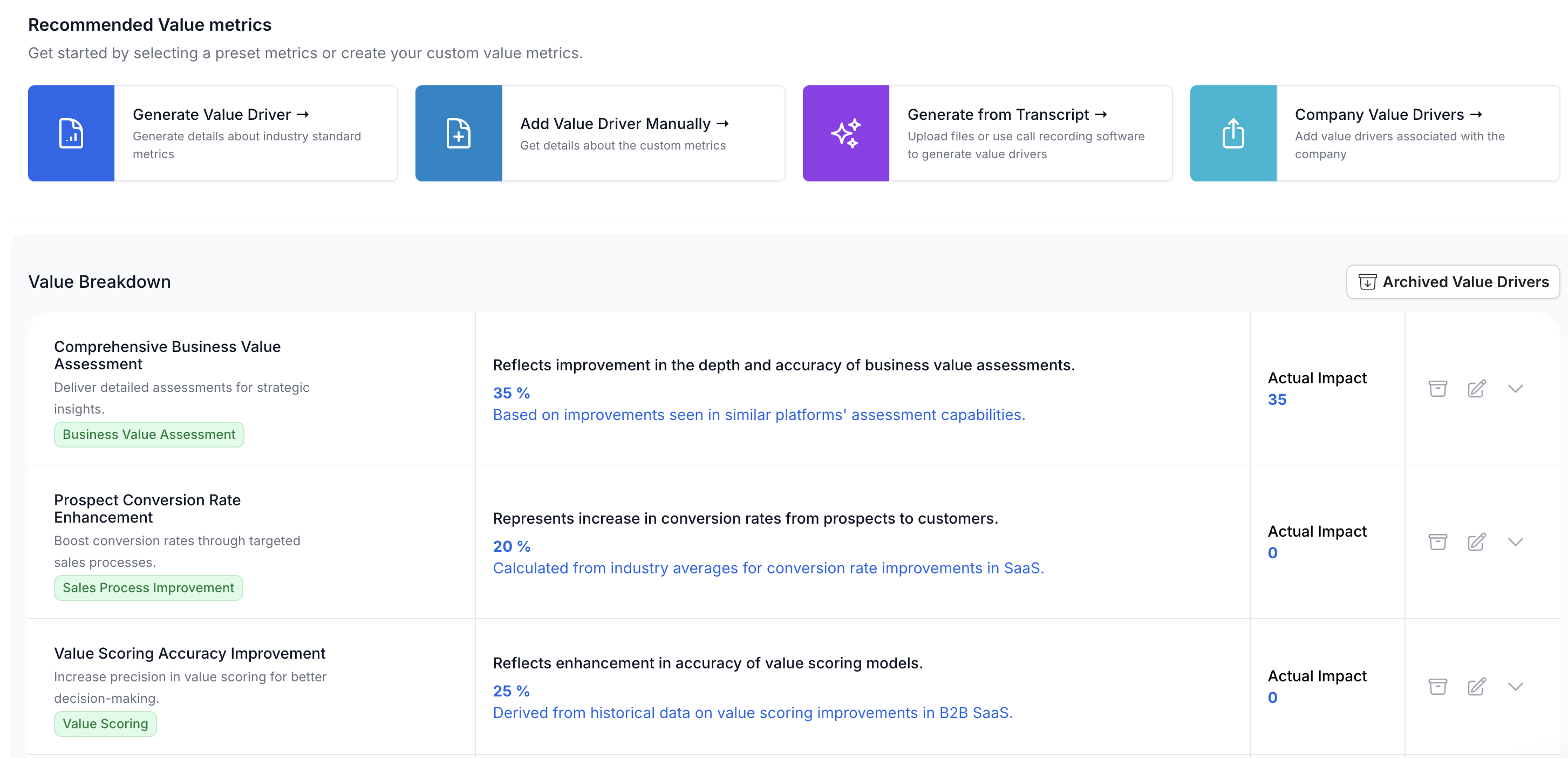Open Company Value Drivers link
The image size is (1568, 758).
[x=1388, y=114]
